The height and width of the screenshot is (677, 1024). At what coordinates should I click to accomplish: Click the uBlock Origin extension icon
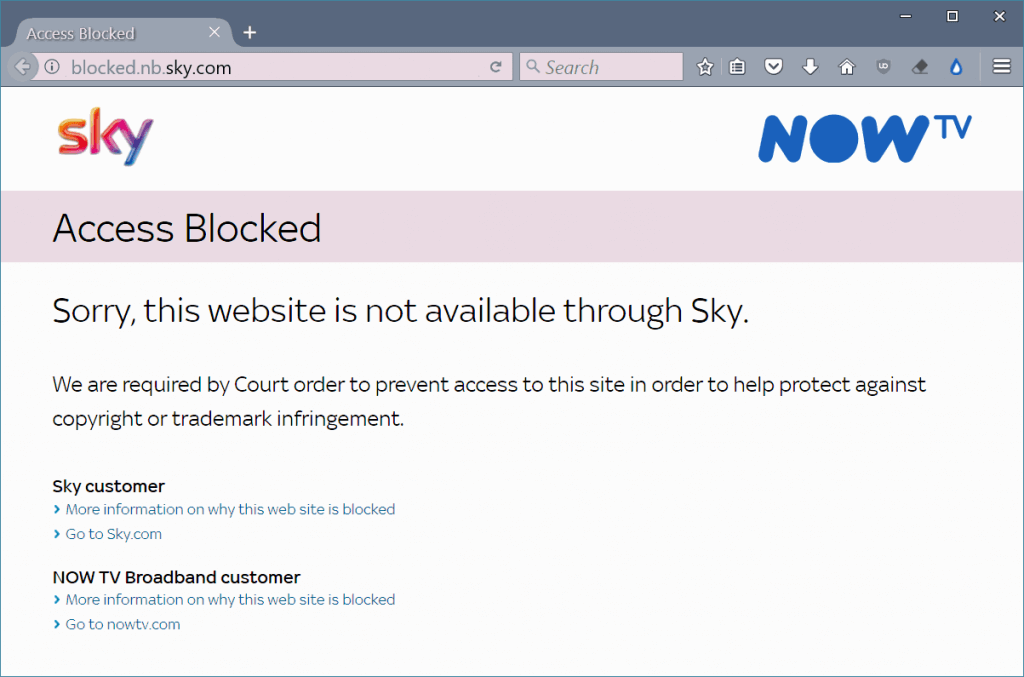(883, 66)
